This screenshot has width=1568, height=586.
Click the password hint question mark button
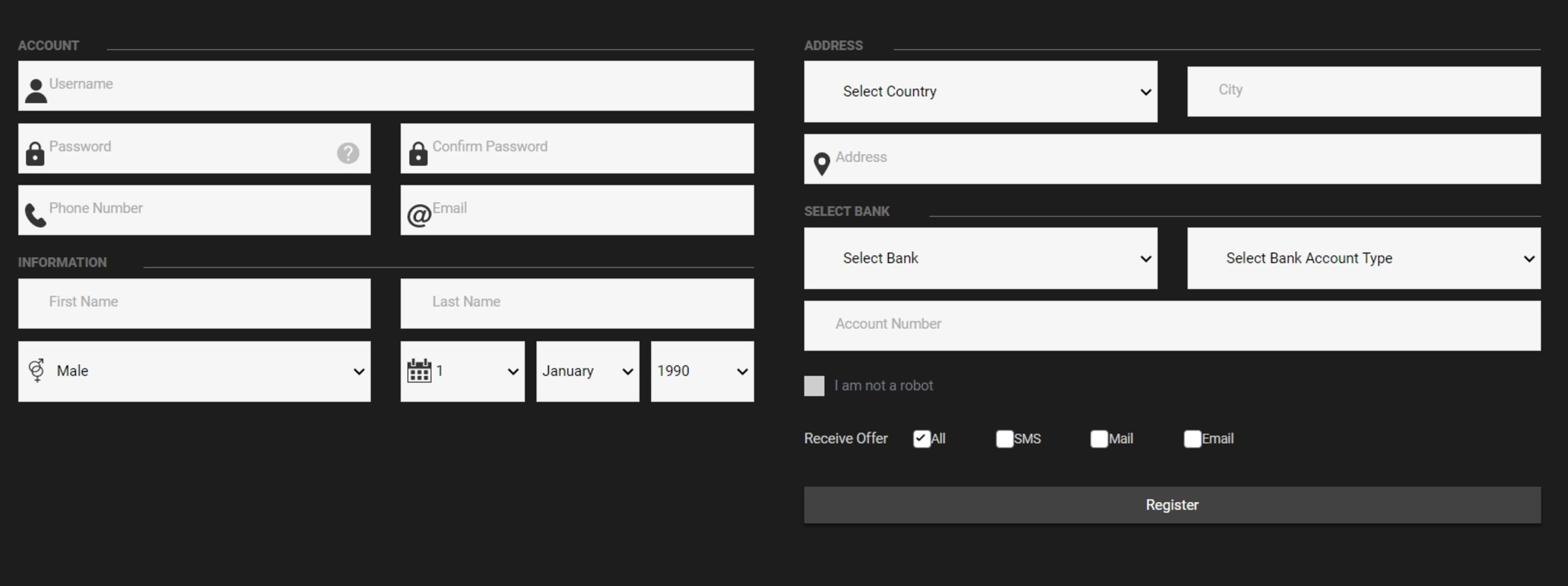(349, 148)
